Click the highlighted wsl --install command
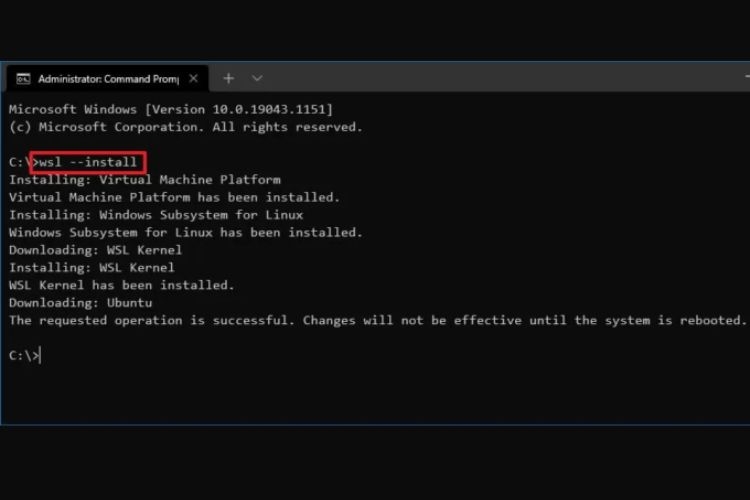 pos(88,162)
